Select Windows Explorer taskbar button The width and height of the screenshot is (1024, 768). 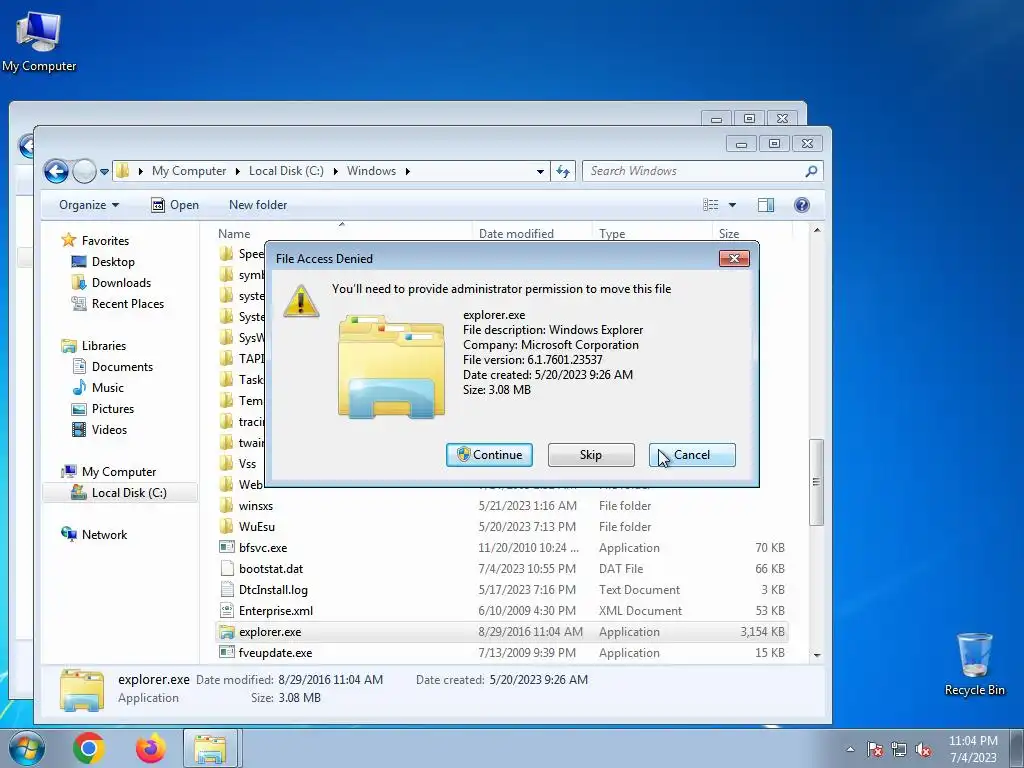210,748
